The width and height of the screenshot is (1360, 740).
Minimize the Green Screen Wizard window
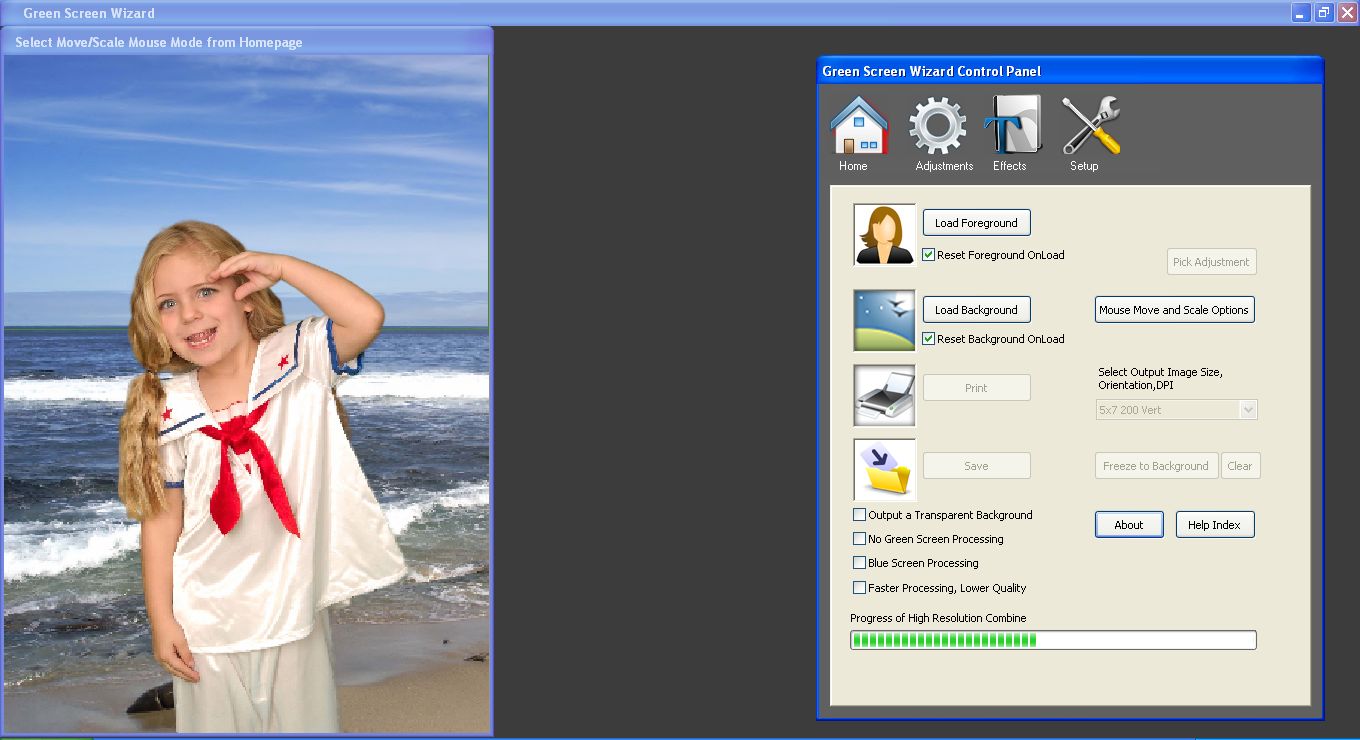(x=1301, y=13)
